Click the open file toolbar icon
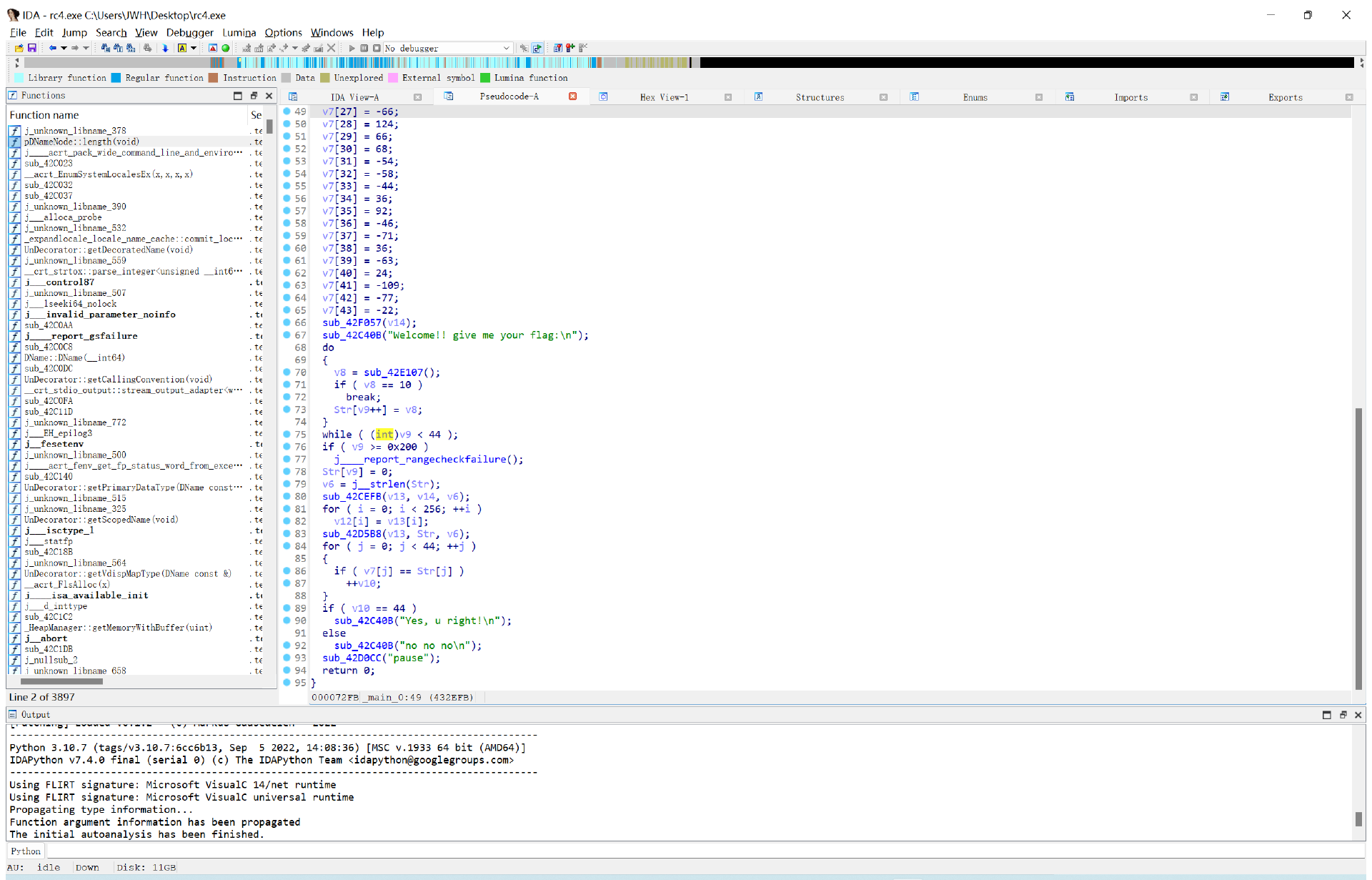The height and width of the screenshot is (880, 1372). (x=19, y=48)
